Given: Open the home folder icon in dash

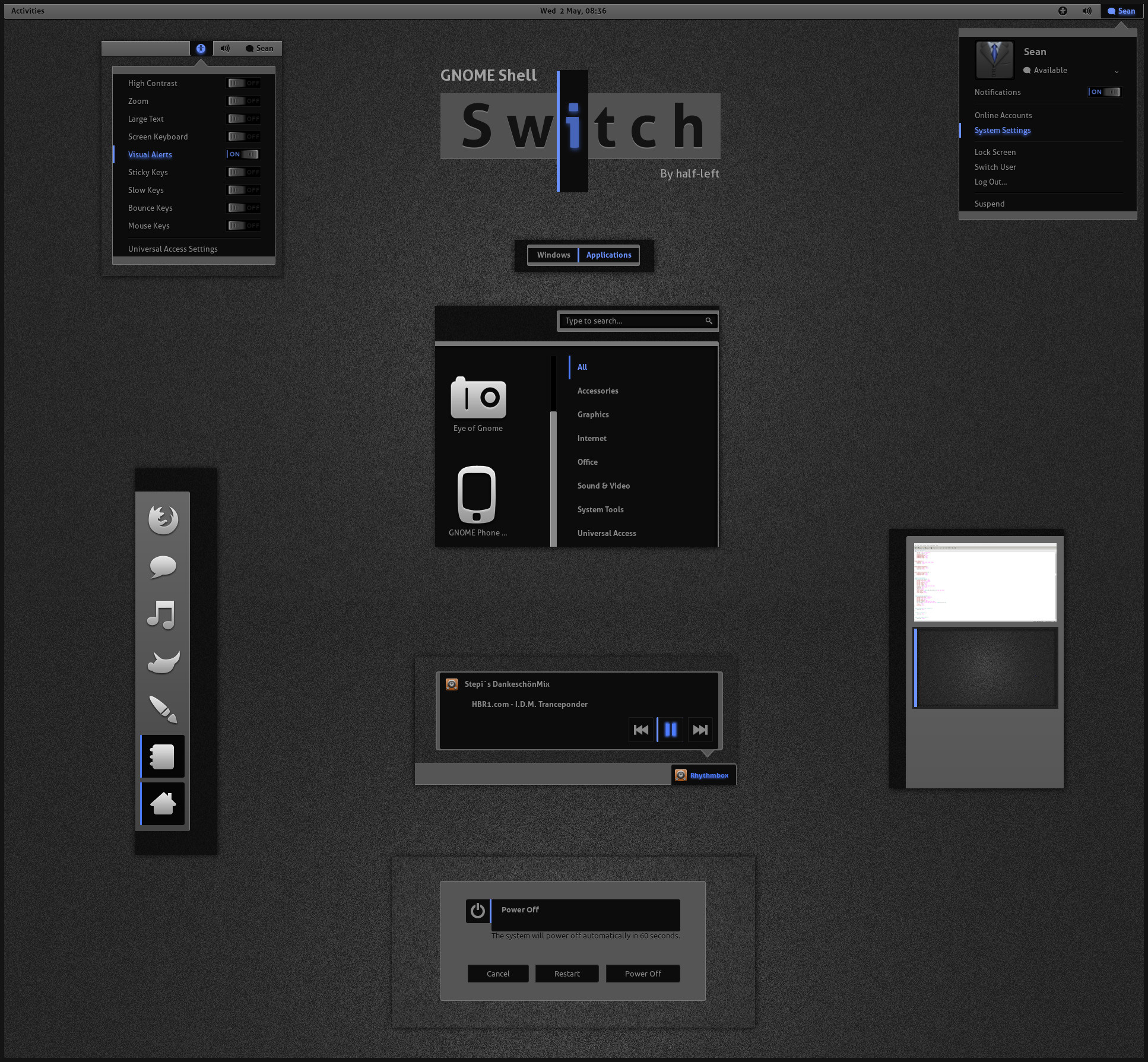Looking at the screenshot, I should (x=163, y=804).
